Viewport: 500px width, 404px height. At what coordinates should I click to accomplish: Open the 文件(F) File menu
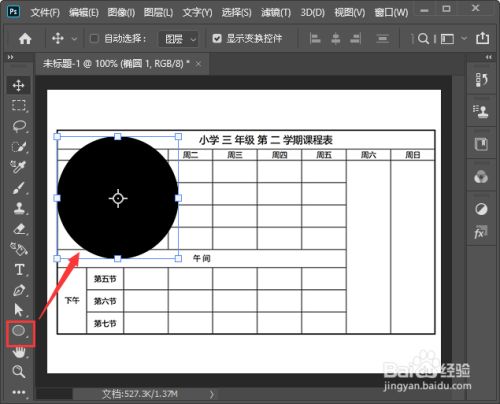(x=45, y=13)
